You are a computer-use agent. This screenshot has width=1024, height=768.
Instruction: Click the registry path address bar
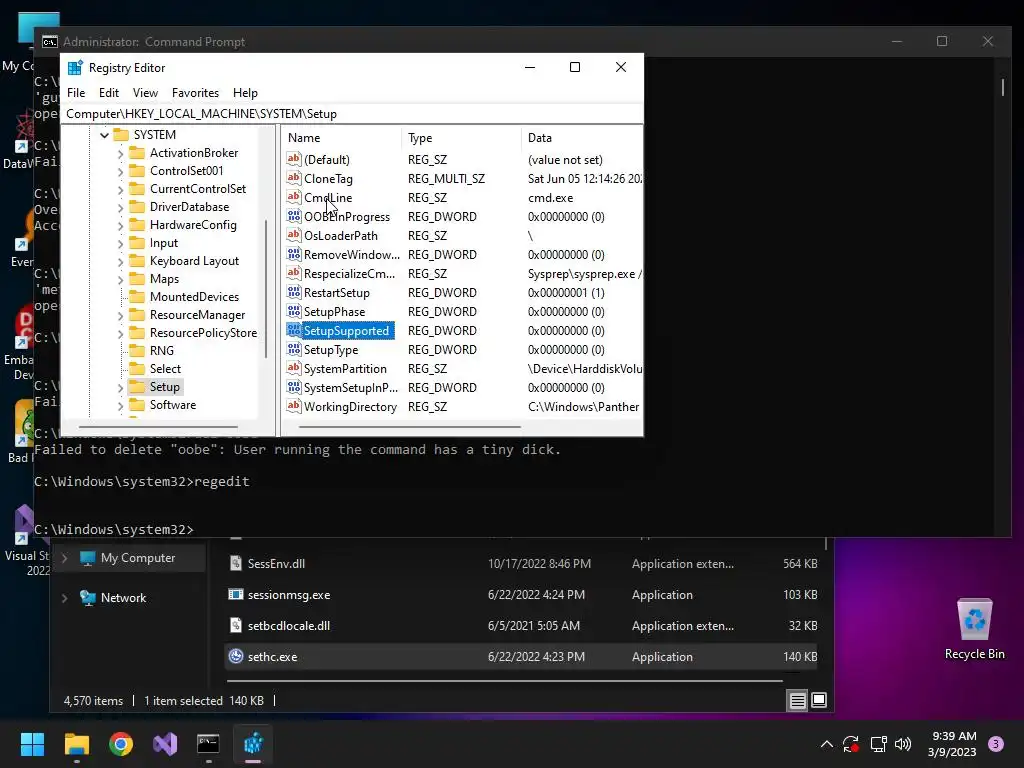[x=352, y=114]
